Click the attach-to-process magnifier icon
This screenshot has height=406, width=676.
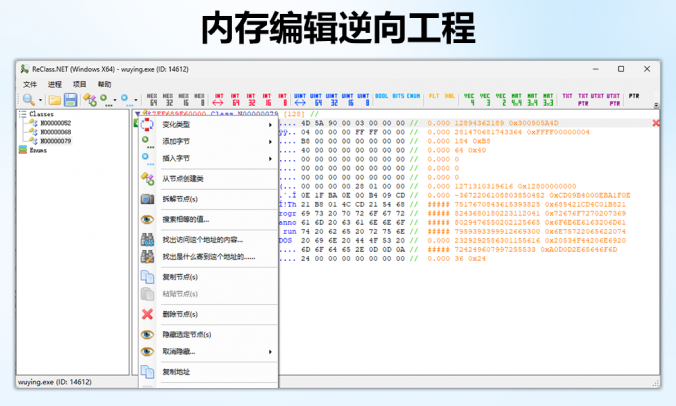pos(28,100)
